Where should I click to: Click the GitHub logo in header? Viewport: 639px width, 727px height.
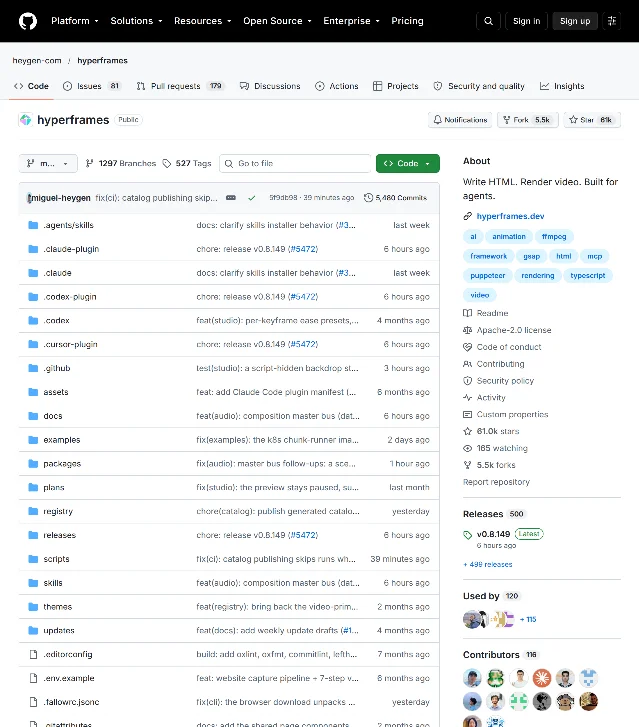tap(28, 21)
